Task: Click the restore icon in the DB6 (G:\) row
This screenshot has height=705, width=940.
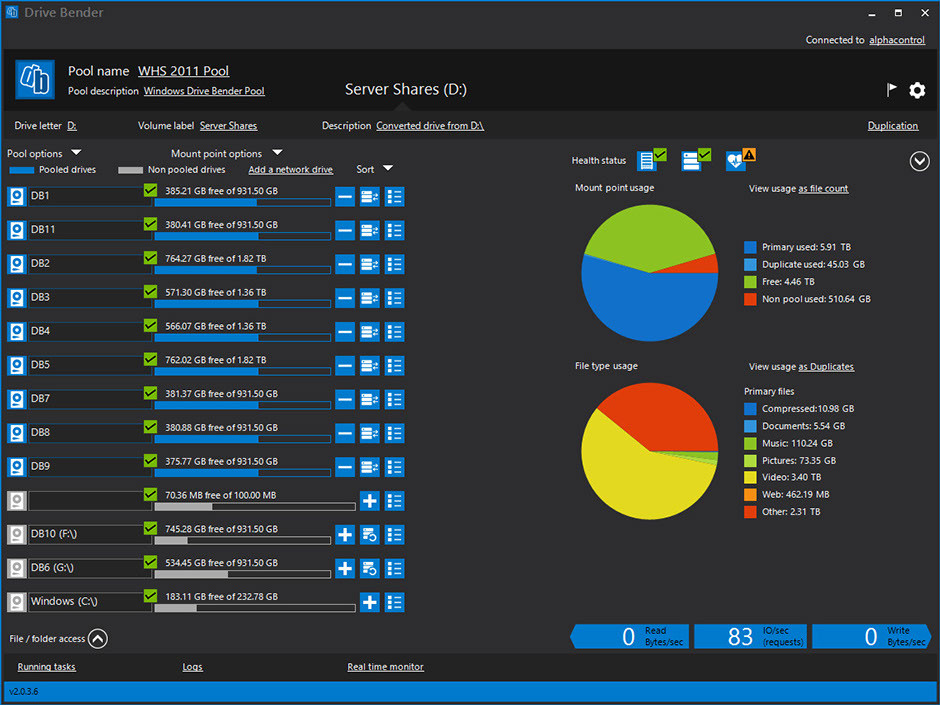Action: pos(370,568)
